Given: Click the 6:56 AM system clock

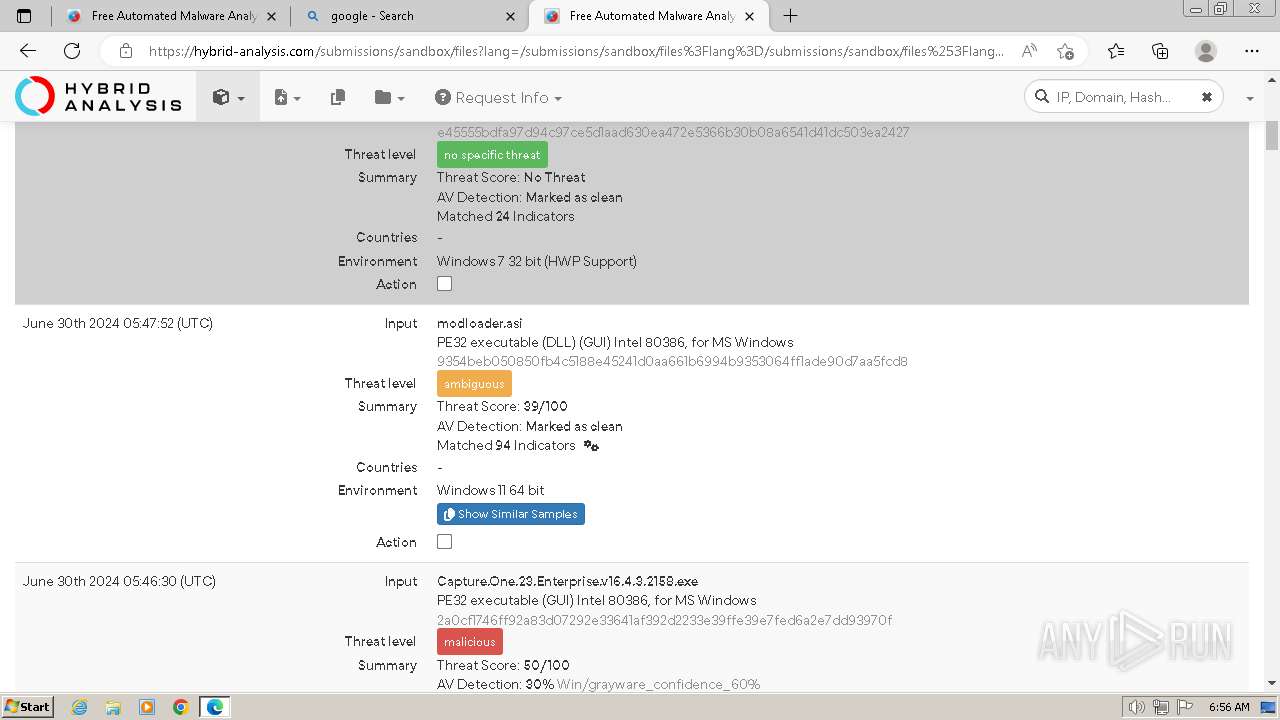Looking at the screenshot, I should (1229, 707).
